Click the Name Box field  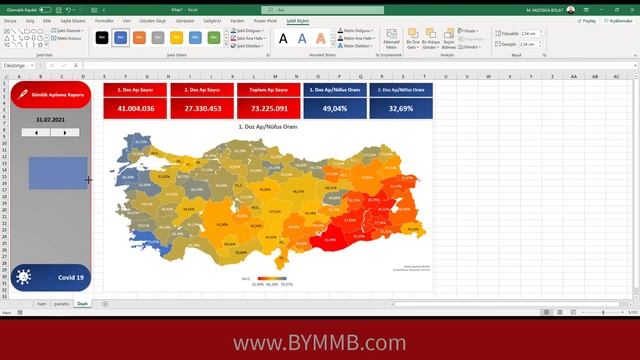tap(18, 65)
